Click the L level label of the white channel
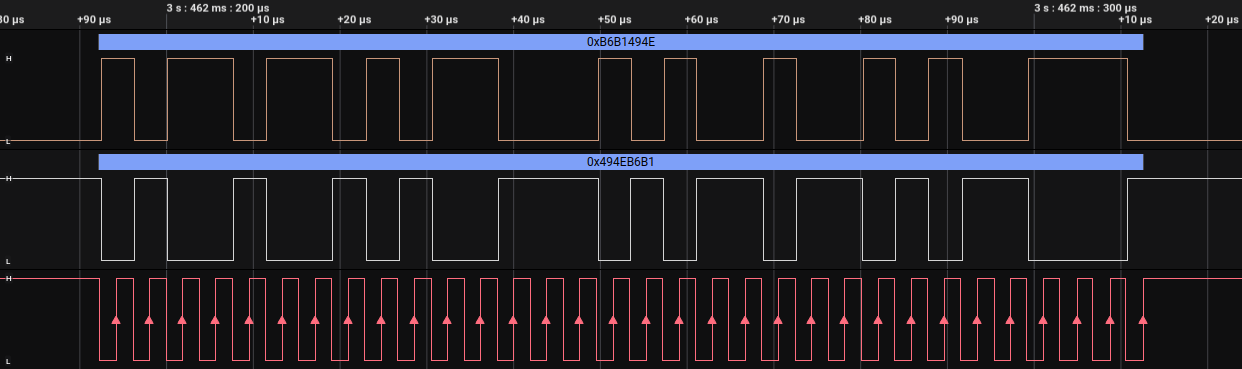1242x369 pixels. (x=9, y=261)
